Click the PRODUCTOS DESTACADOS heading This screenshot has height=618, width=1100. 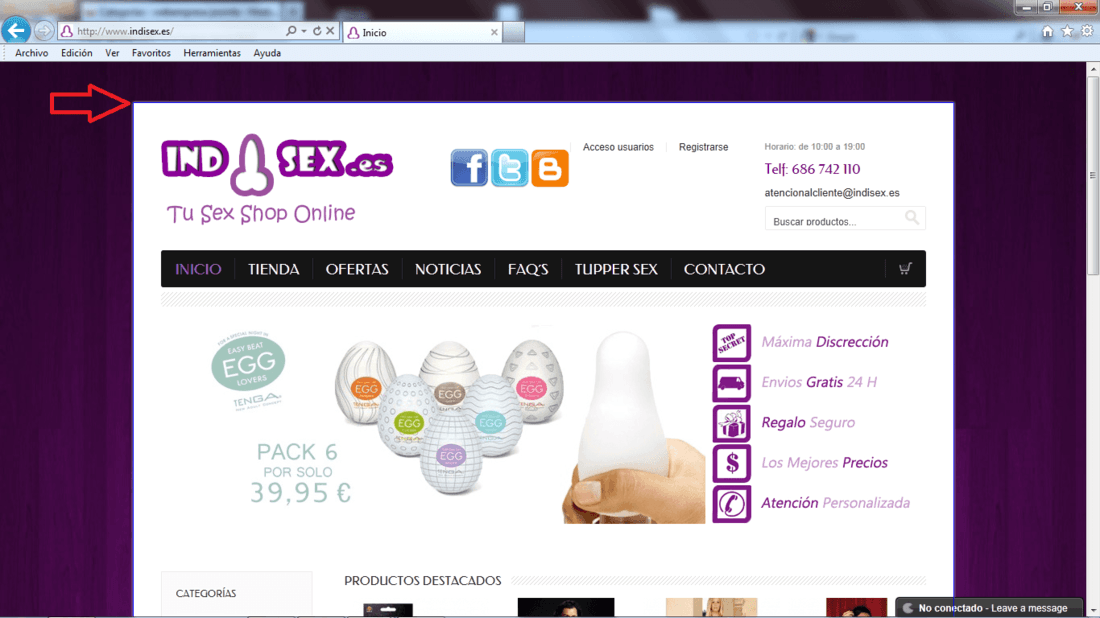tap(422, 581)
